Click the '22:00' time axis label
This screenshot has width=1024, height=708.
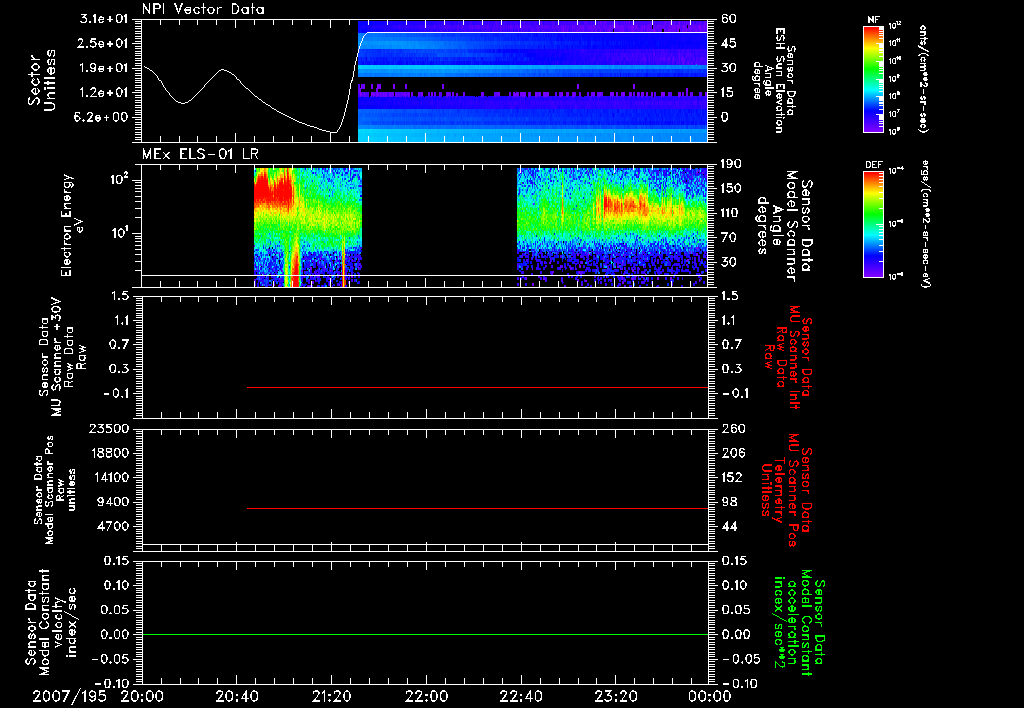coord(426,697)
